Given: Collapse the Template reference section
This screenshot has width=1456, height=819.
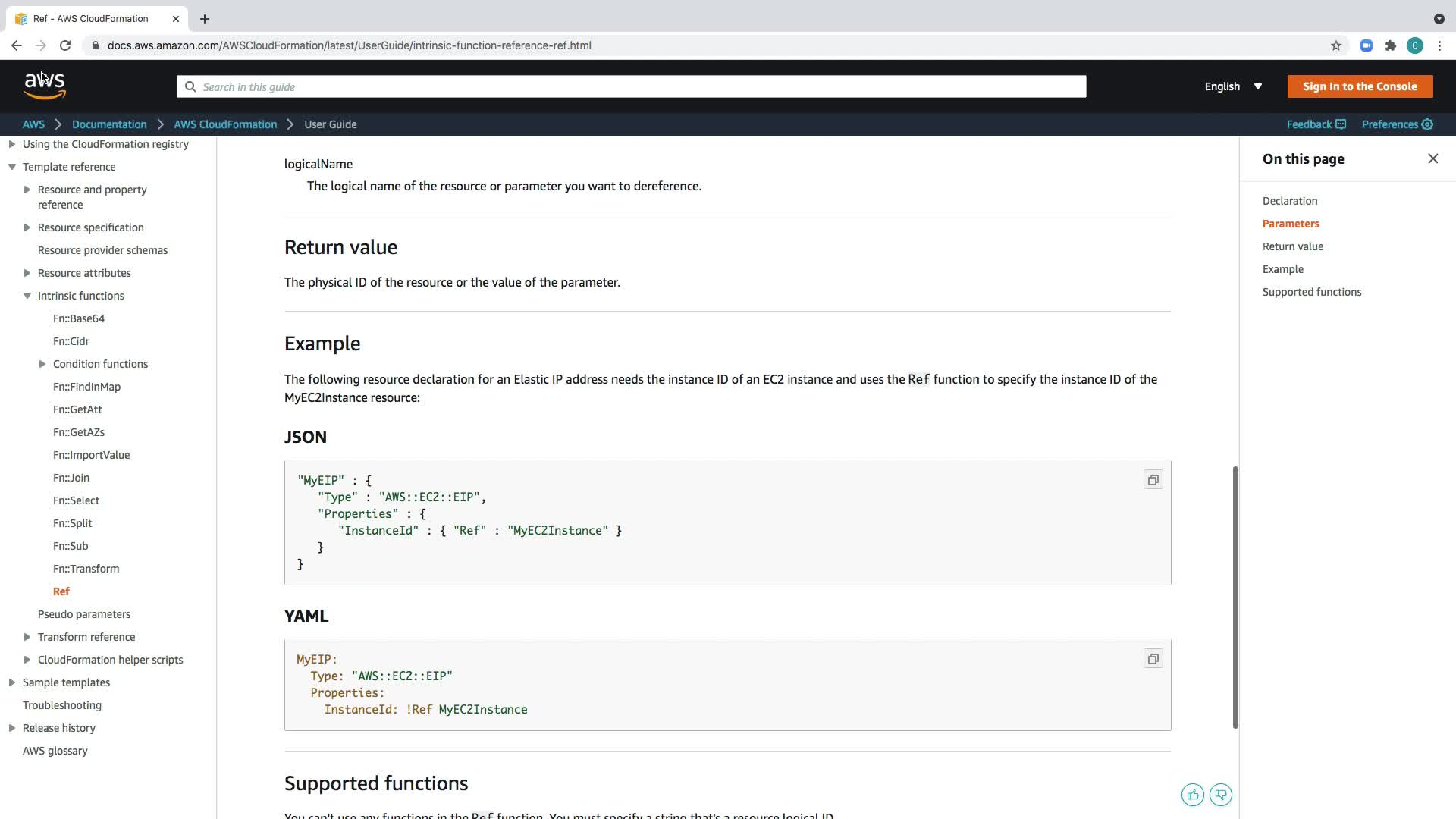Looking at the screenshot, I should (12, 167).
